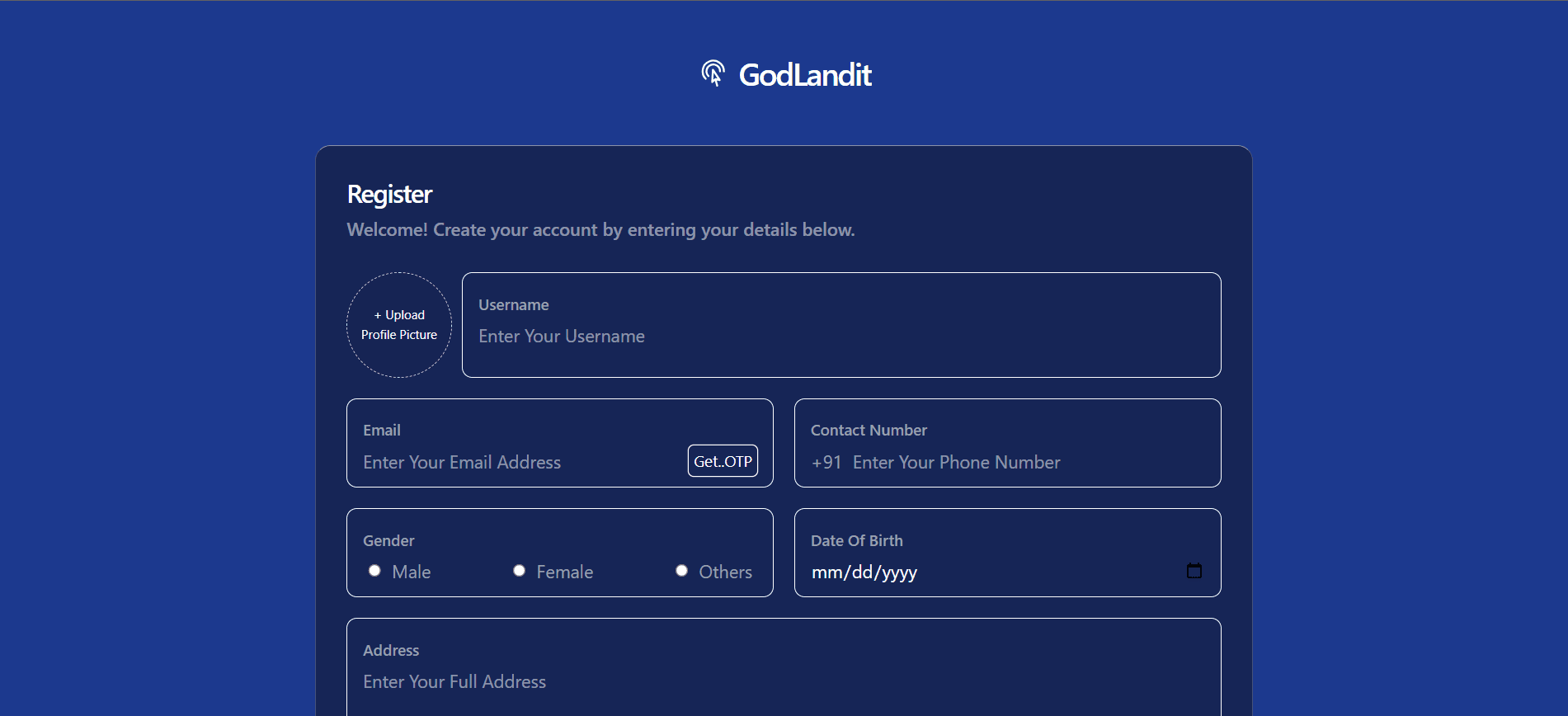Select the Male gender radio button
1568x716 pixels.
(x=374, y=571)
